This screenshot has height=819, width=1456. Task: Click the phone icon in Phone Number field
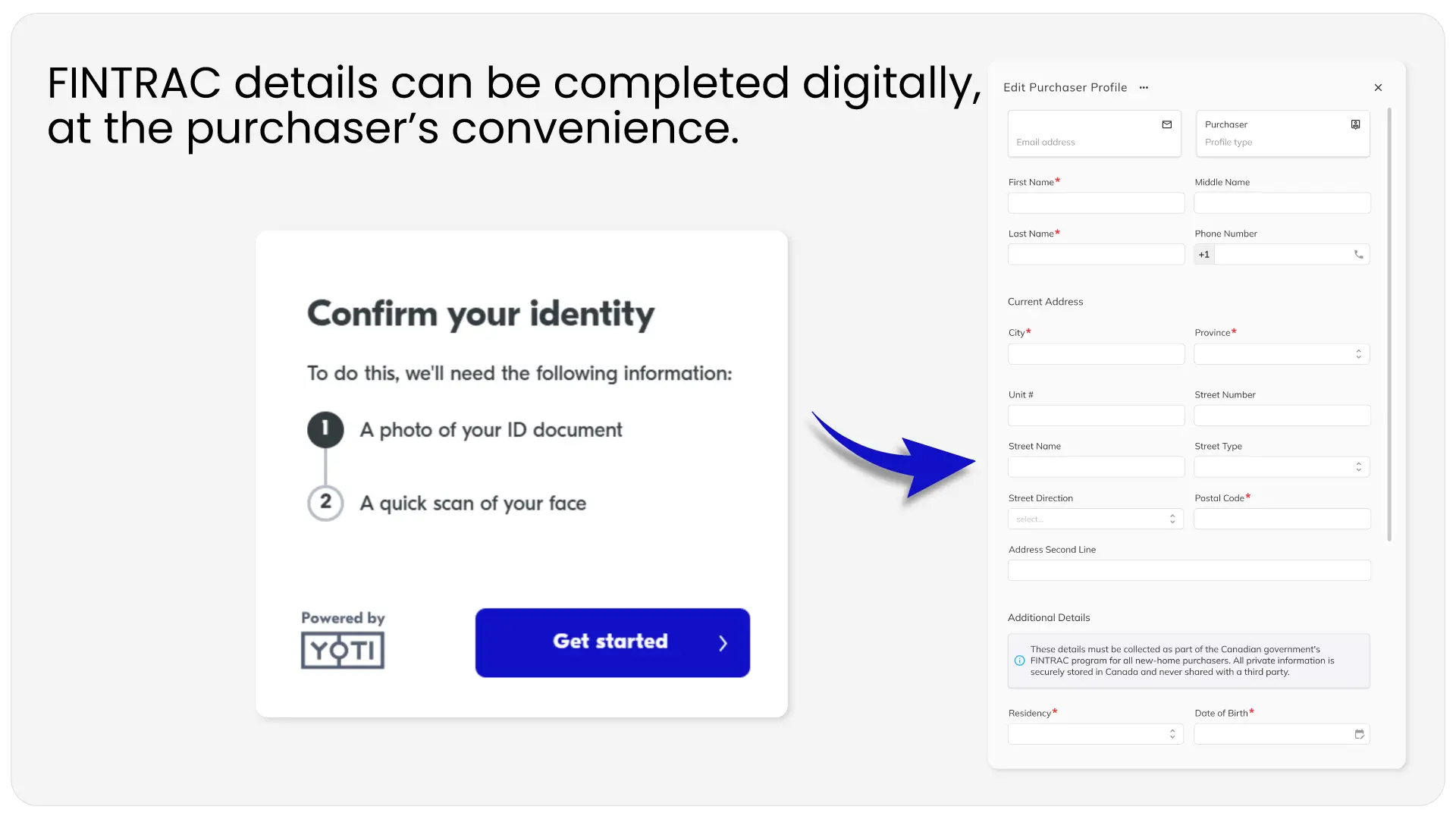(x=1358, y=255)
